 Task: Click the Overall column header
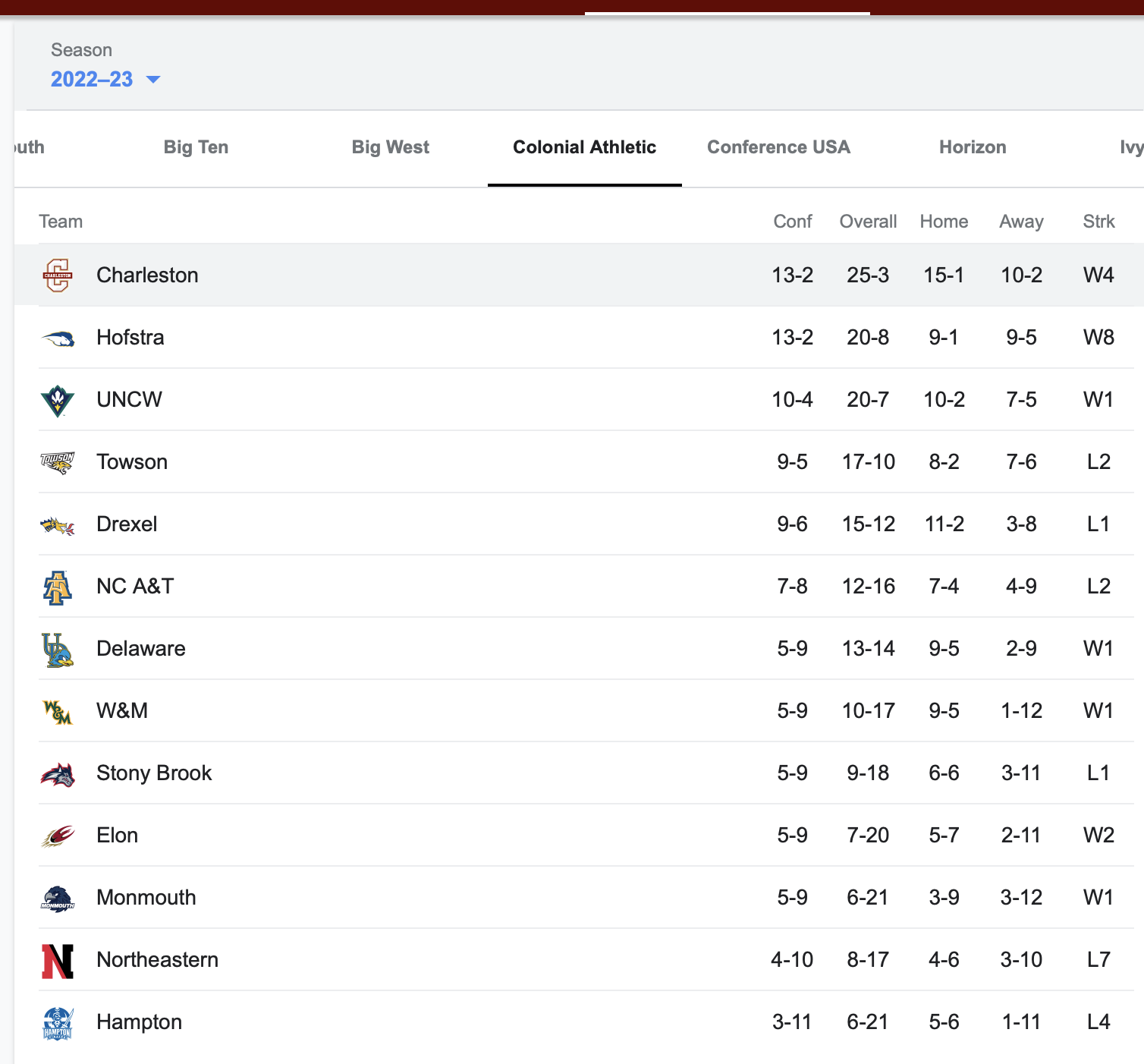(x=868, y=222)
